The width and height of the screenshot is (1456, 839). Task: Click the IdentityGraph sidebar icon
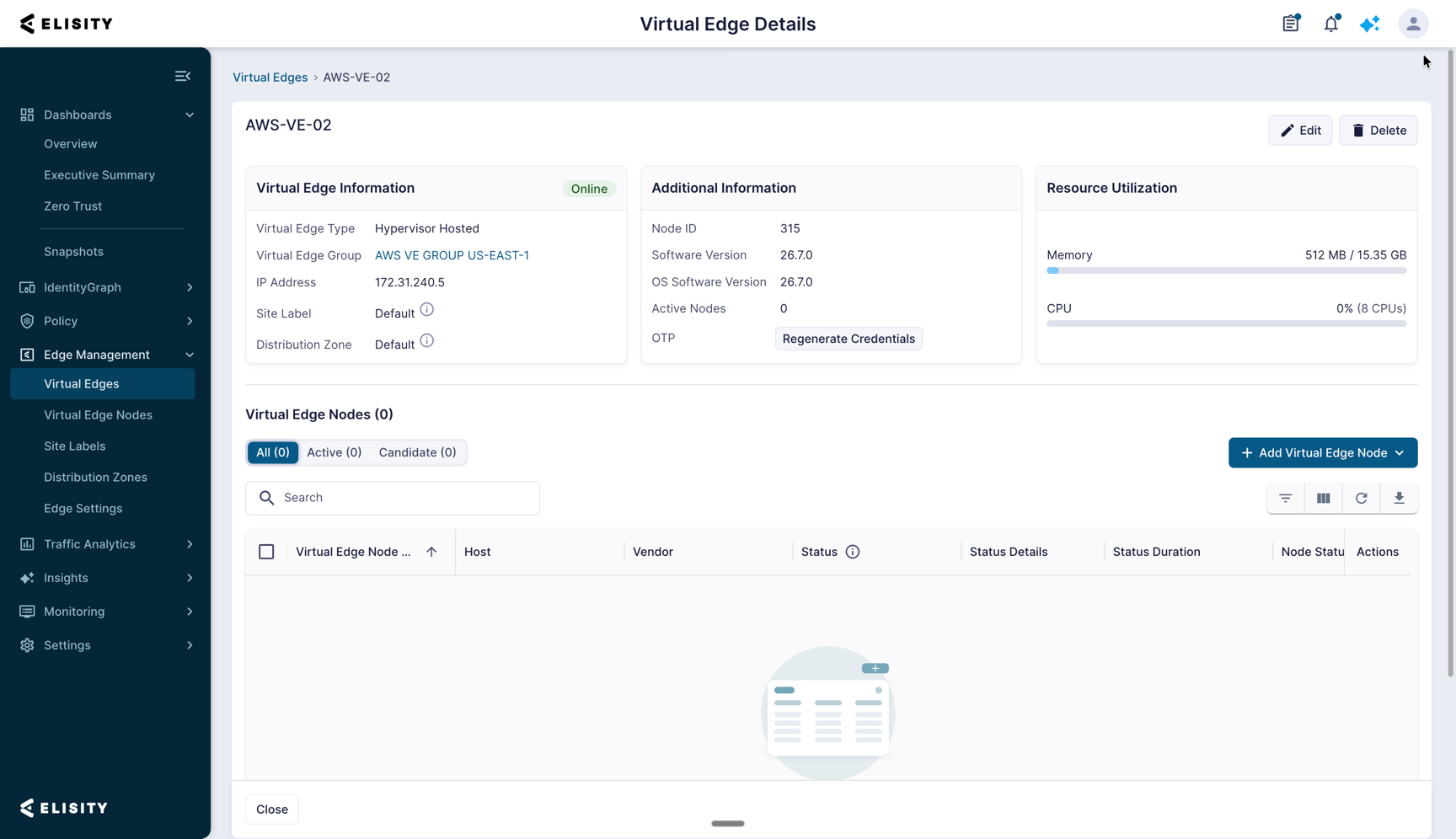[27, 287]
